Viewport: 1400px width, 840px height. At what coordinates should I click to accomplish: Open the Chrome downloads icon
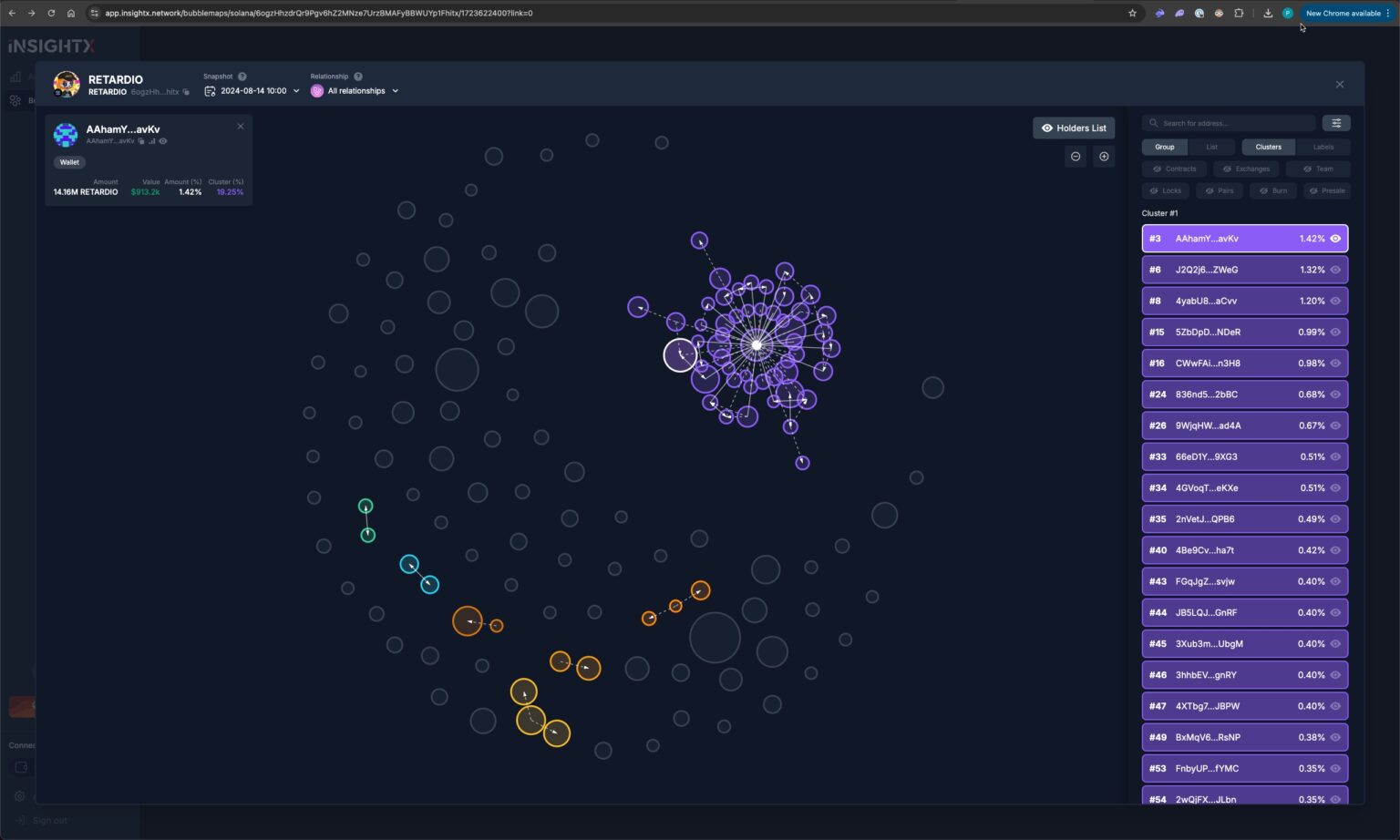pyautogui.click(x=1267, y=13)
